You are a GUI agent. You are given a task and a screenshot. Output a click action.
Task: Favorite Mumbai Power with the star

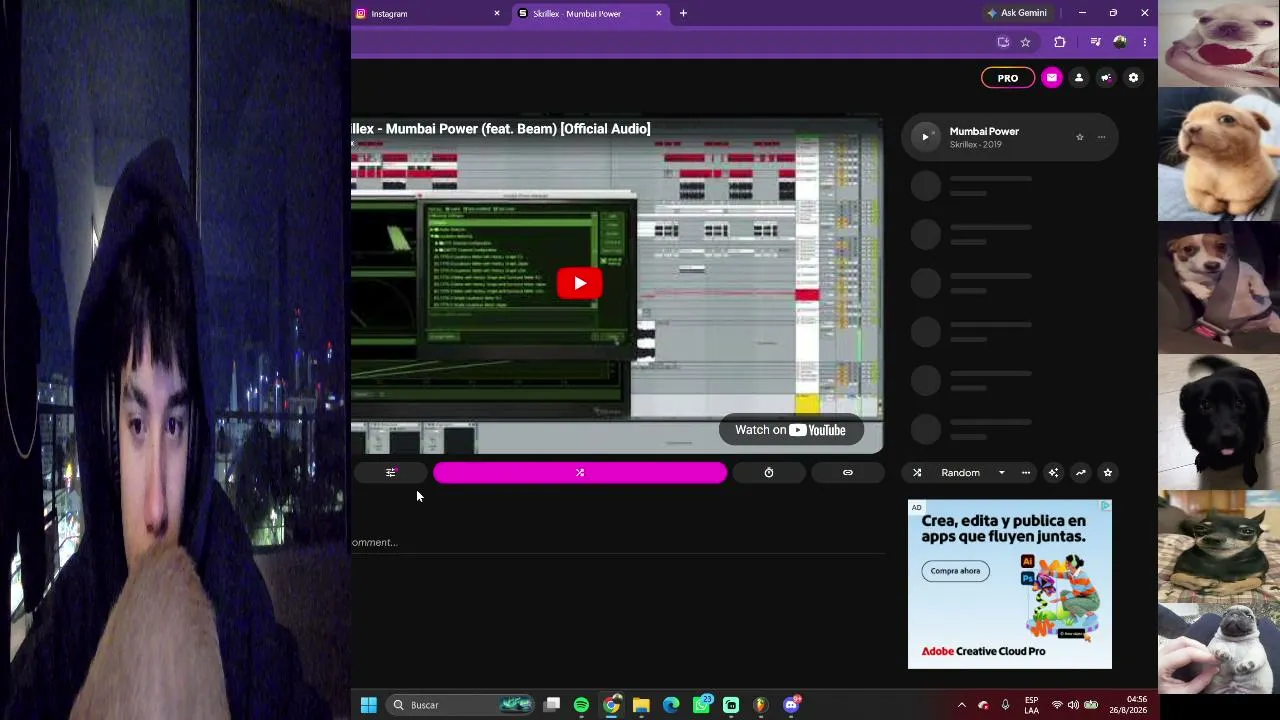(x=1080, y=137)
